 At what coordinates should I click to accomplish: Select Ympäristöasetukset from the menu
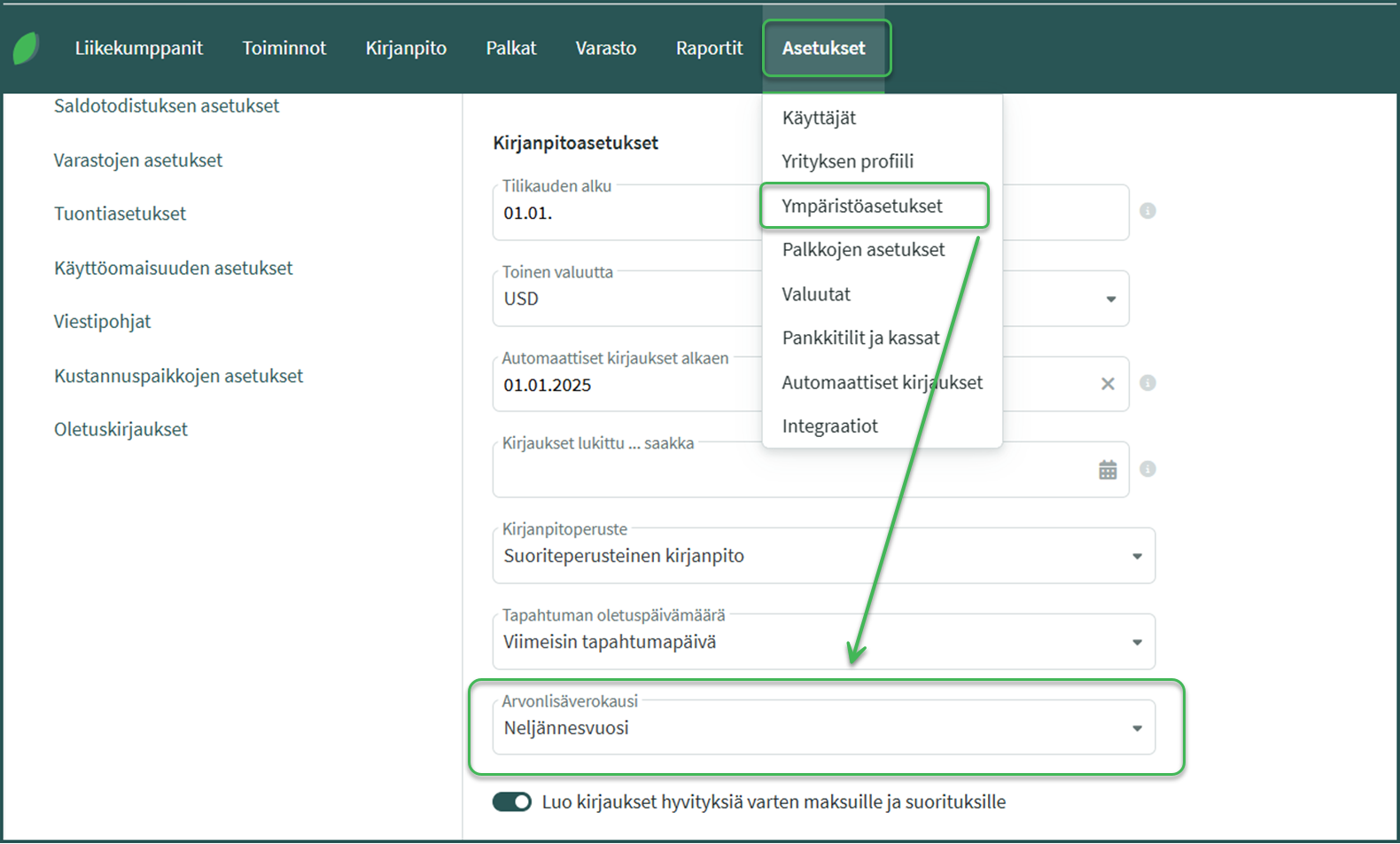coord(862,207)
